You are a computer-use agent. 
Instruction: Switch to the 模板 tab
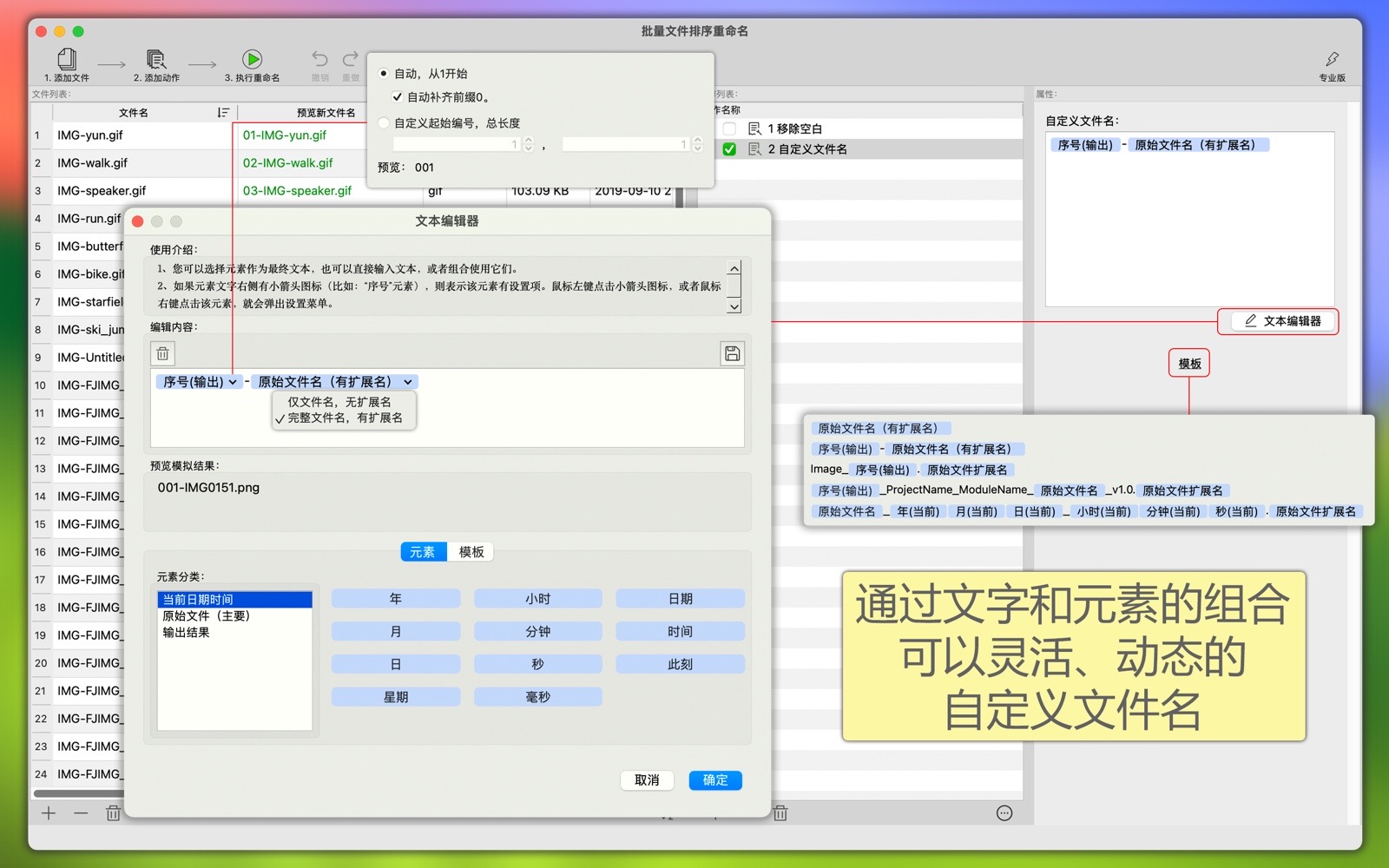point(471,552)
